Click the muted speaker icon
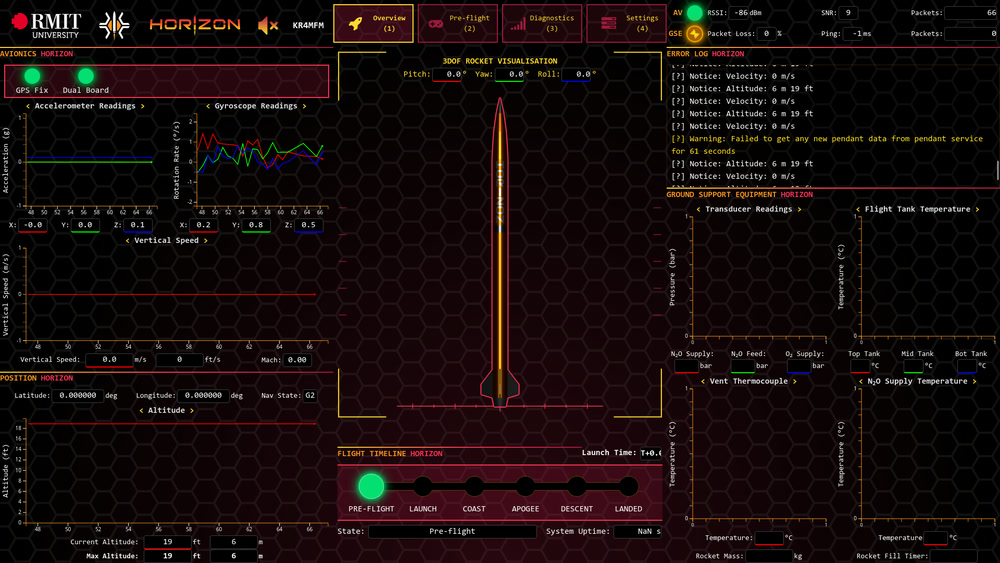This screenshot has width=1000, height=563. 268,26
